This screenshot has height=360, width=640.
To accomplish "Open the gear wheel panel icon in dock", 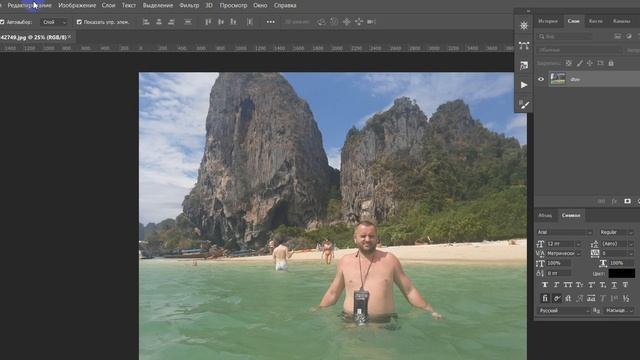I will 524,26.
